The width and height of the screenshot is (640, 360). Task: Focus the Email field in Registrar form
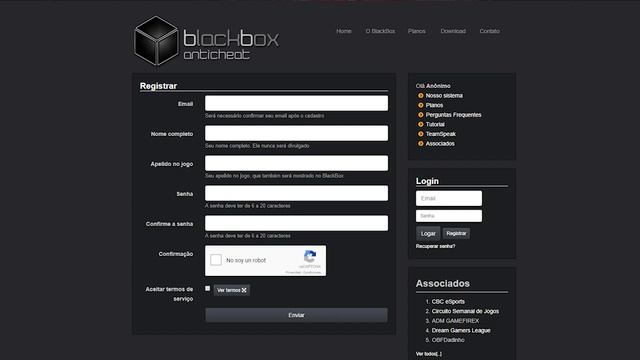296,103
